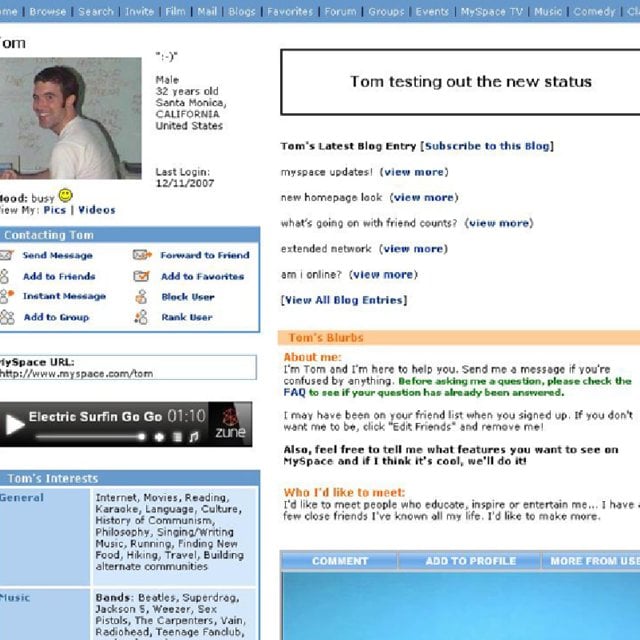
Task: Click the music note icon in player
Action: tap(194, 437)
